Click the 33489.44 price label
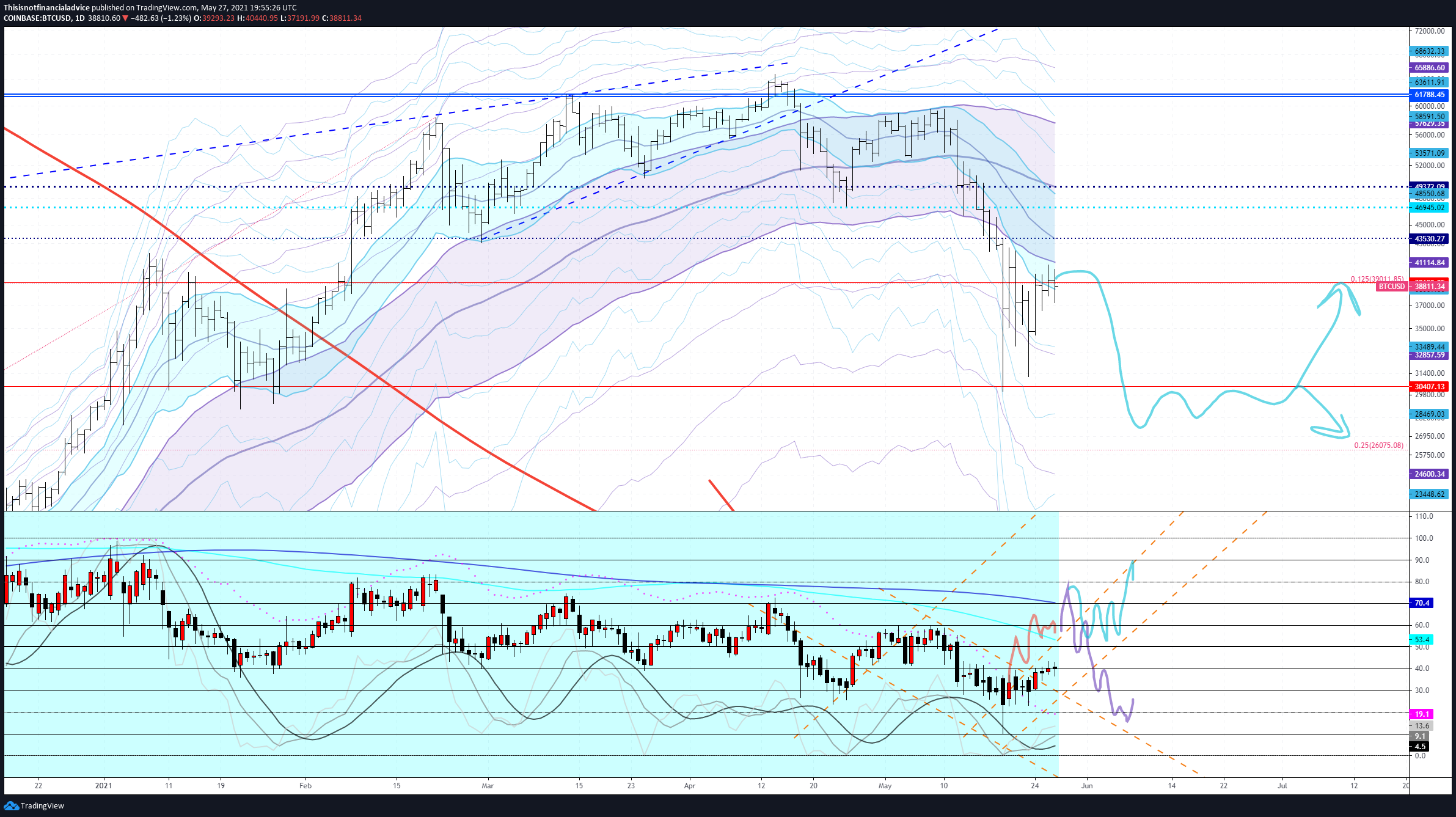1456x817 pixels. tap(1429, 347)
